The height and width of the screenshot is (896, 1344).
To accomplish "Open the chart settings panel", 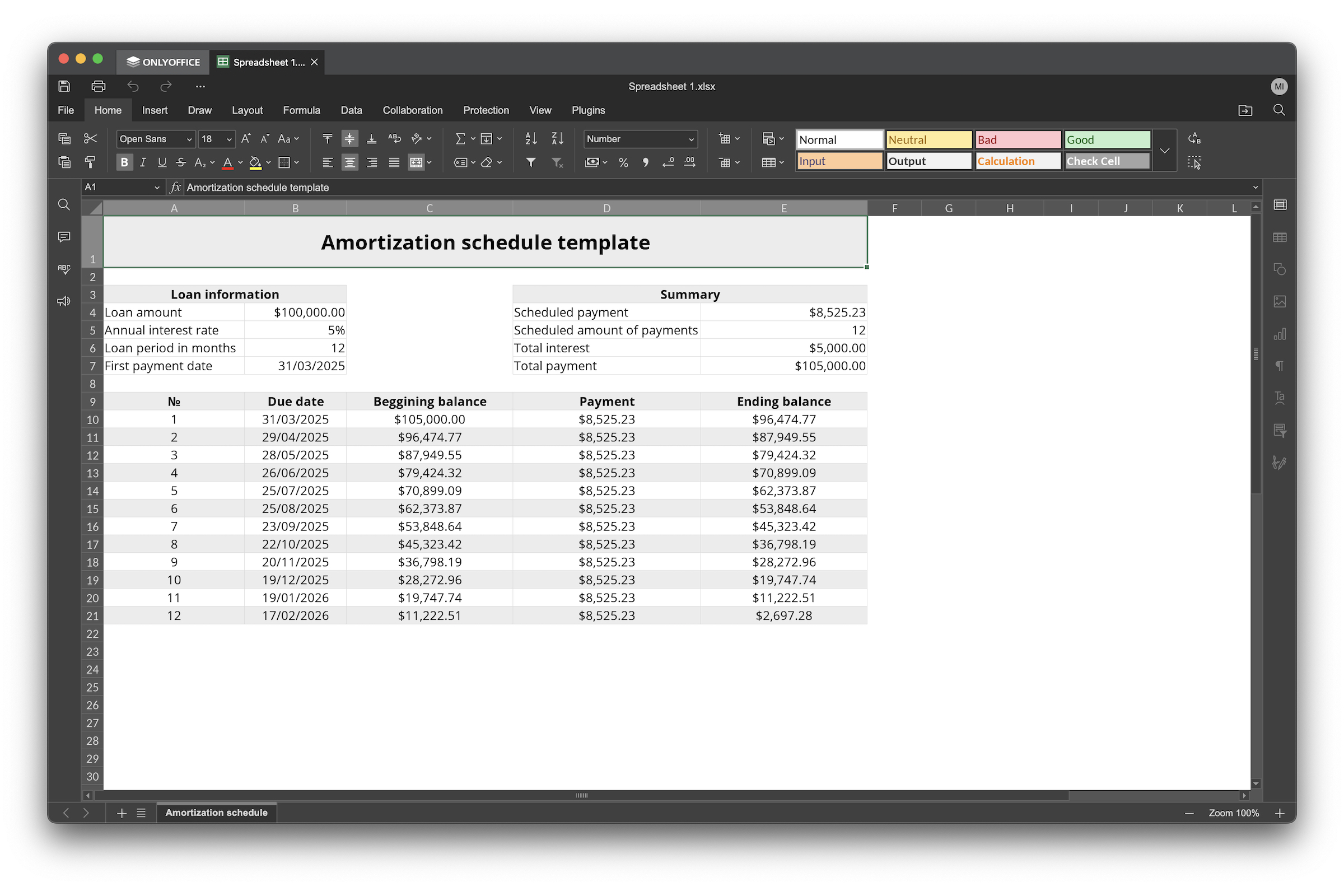I will click(x=1280, y=334).
